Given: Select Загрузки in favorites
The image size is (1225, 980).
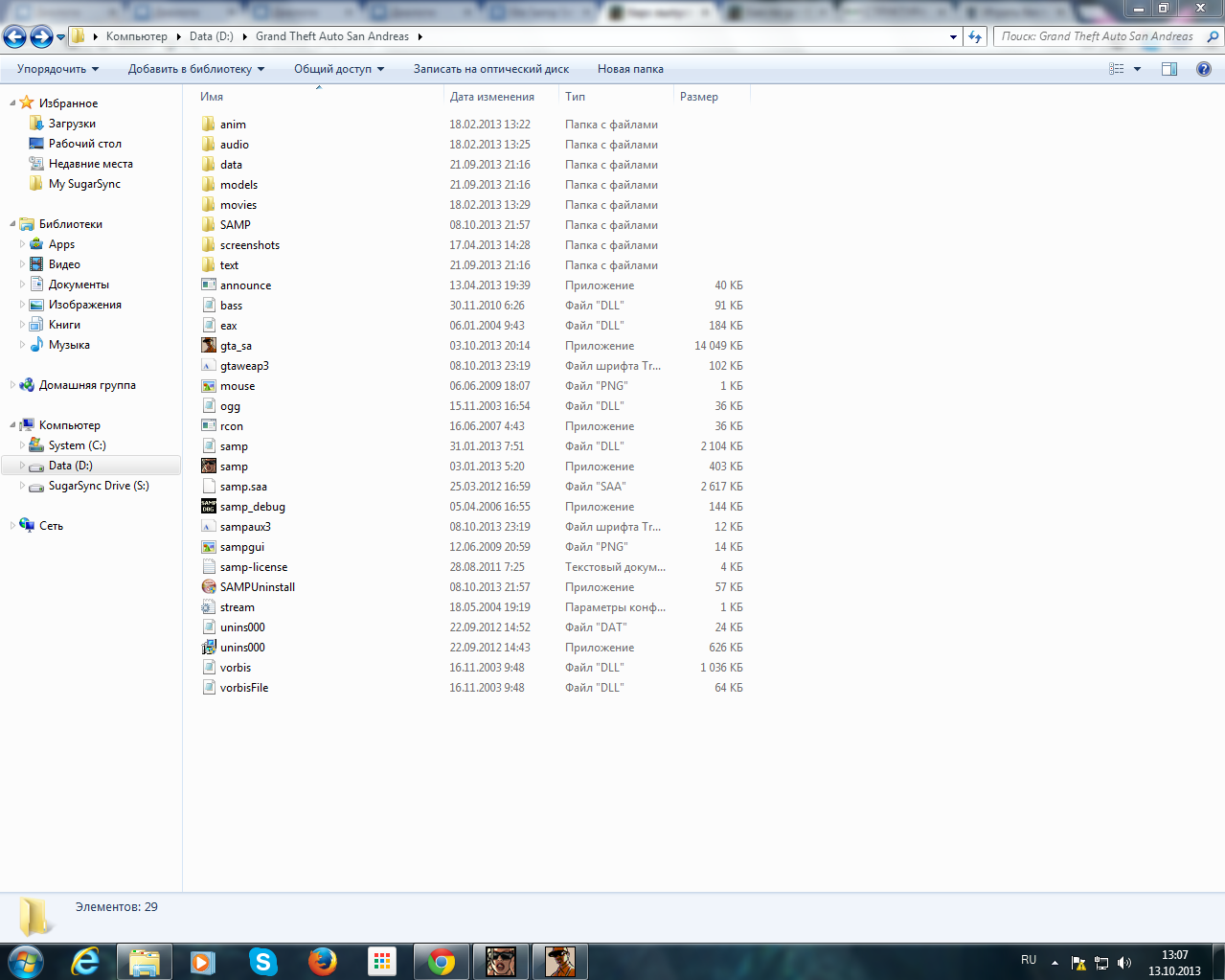Looking at the screenshot, I should [72, 124].
